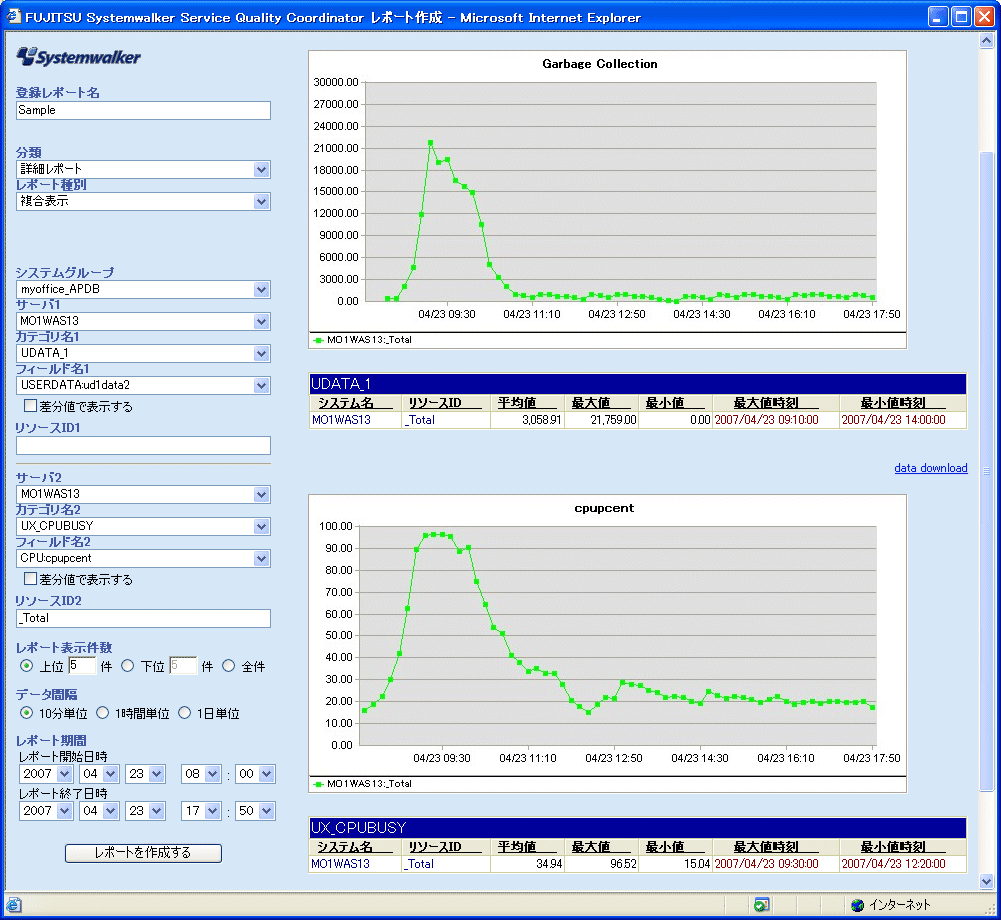Check second 差分値で表示する checkbox under フィールド名2
1001x920 pixels.
coord(30,578)
